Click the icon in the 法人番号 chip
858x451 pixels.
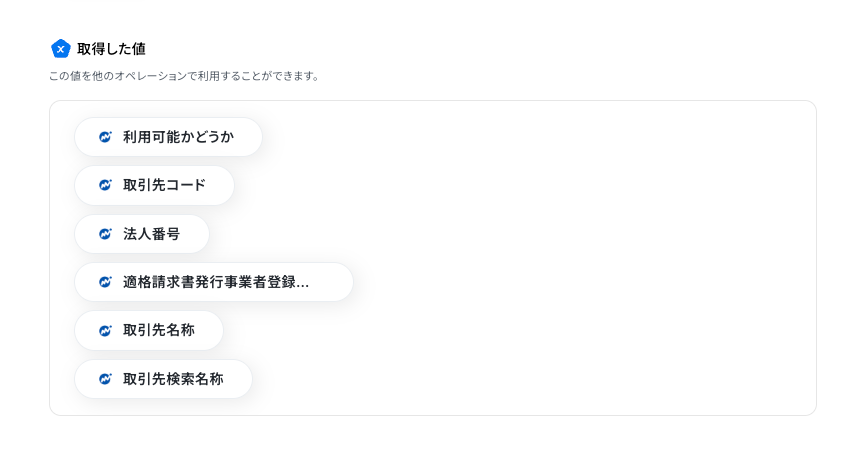point(105,234)
